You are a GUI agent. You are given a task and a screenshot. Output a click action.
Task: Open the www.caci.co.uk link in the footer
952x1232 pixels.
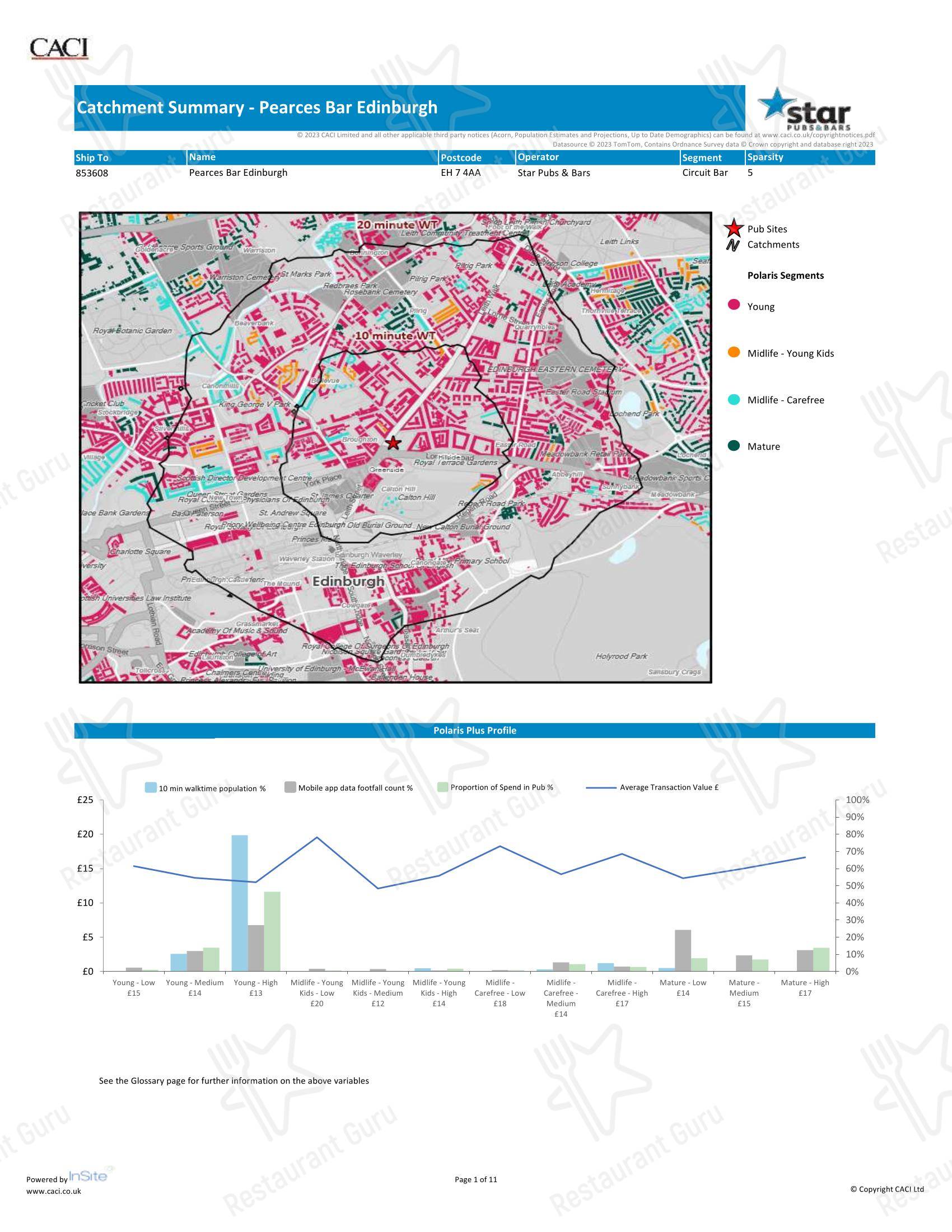[54, 1191]
